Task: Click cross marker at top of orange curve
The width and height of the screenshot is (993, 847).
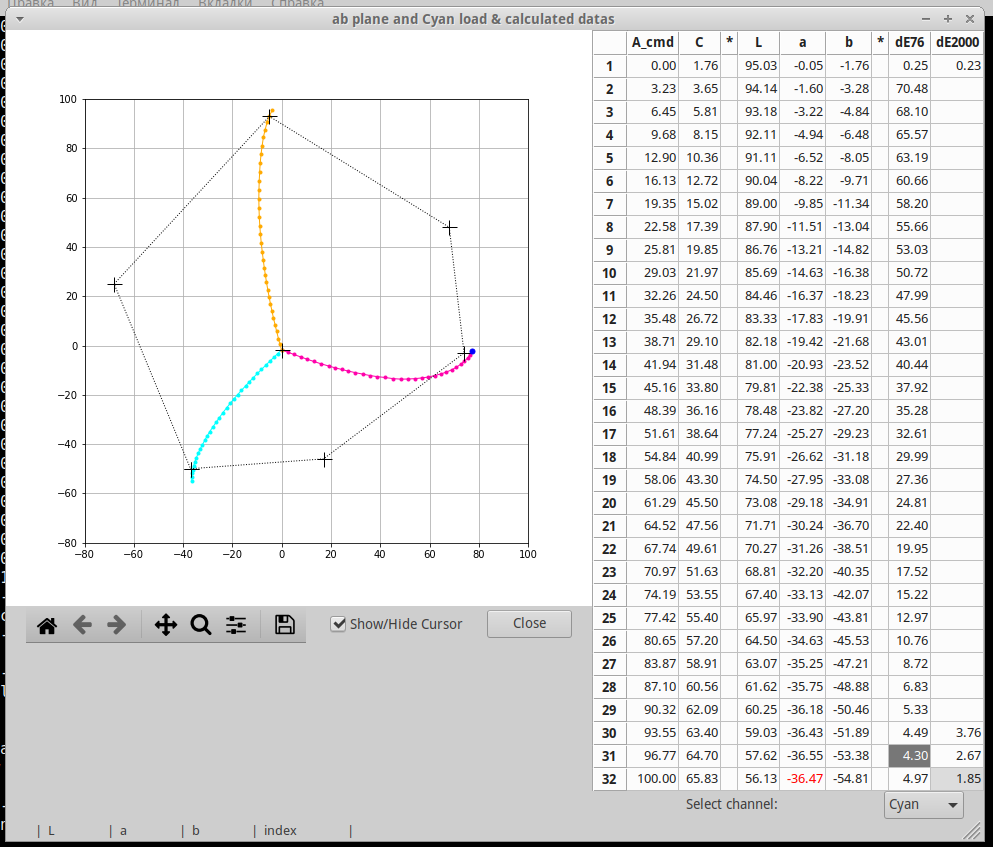Action: tap(269, 117)
